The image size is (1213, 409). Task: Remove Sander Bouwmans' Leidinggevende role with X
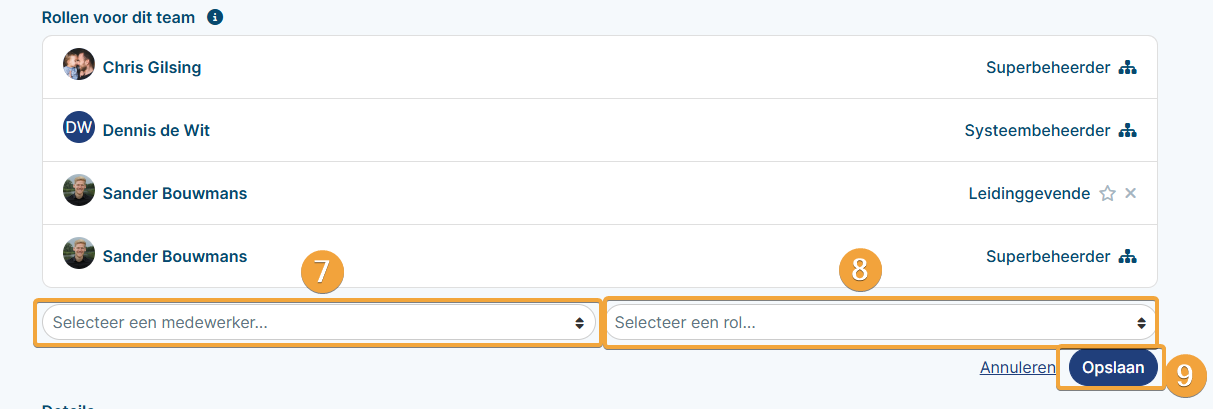click(x=1130, y=193)
